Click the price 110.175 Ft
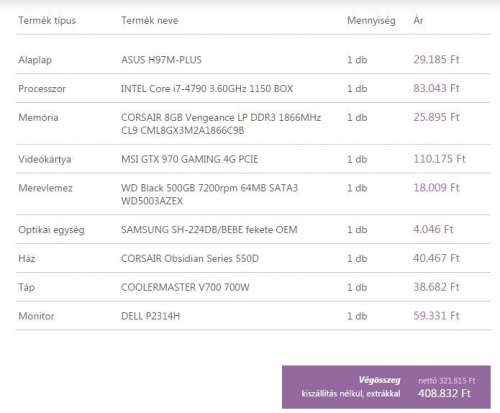500x413 pixels. (439, 159)
